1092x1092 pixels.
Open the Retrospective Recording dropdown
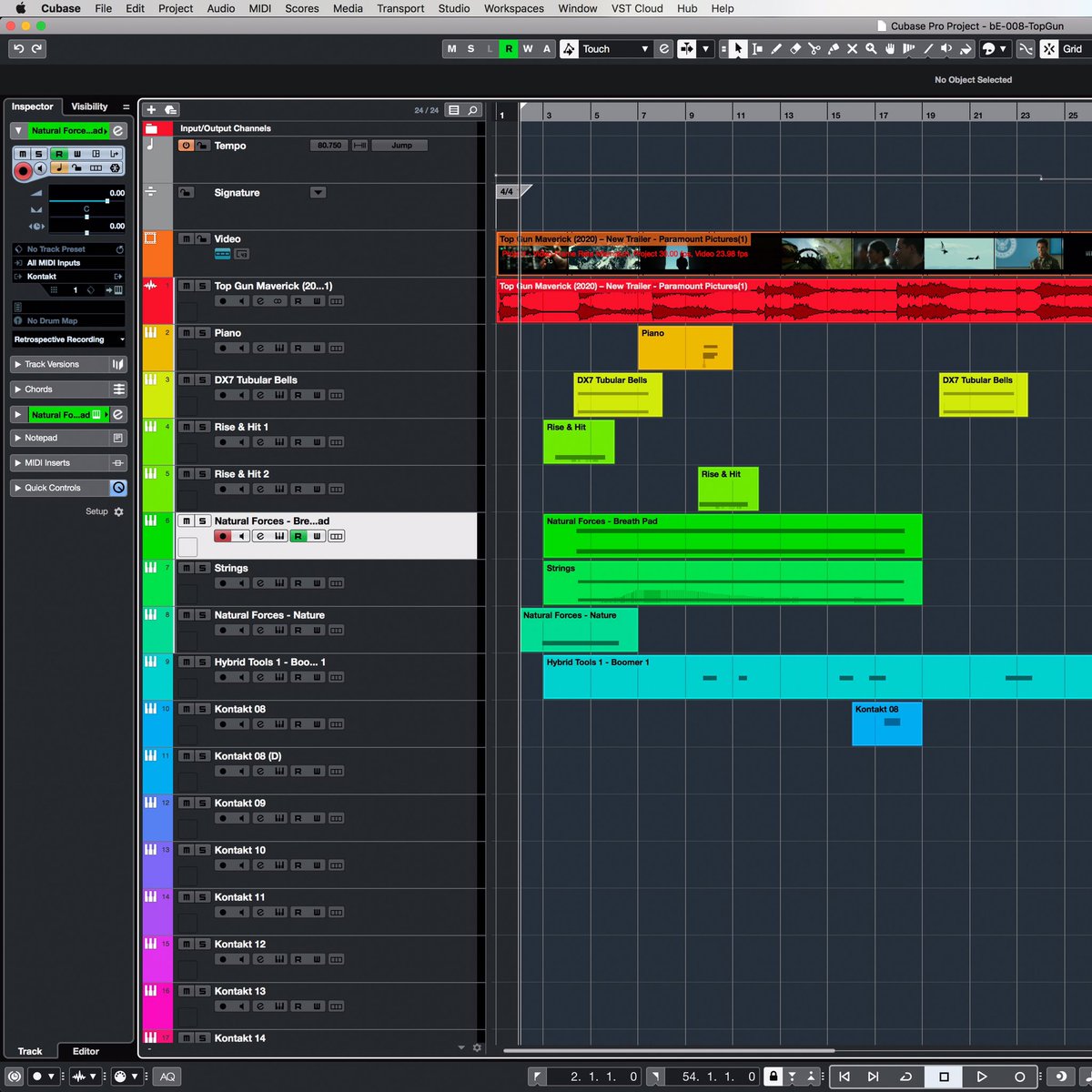(x=69, y=339)
